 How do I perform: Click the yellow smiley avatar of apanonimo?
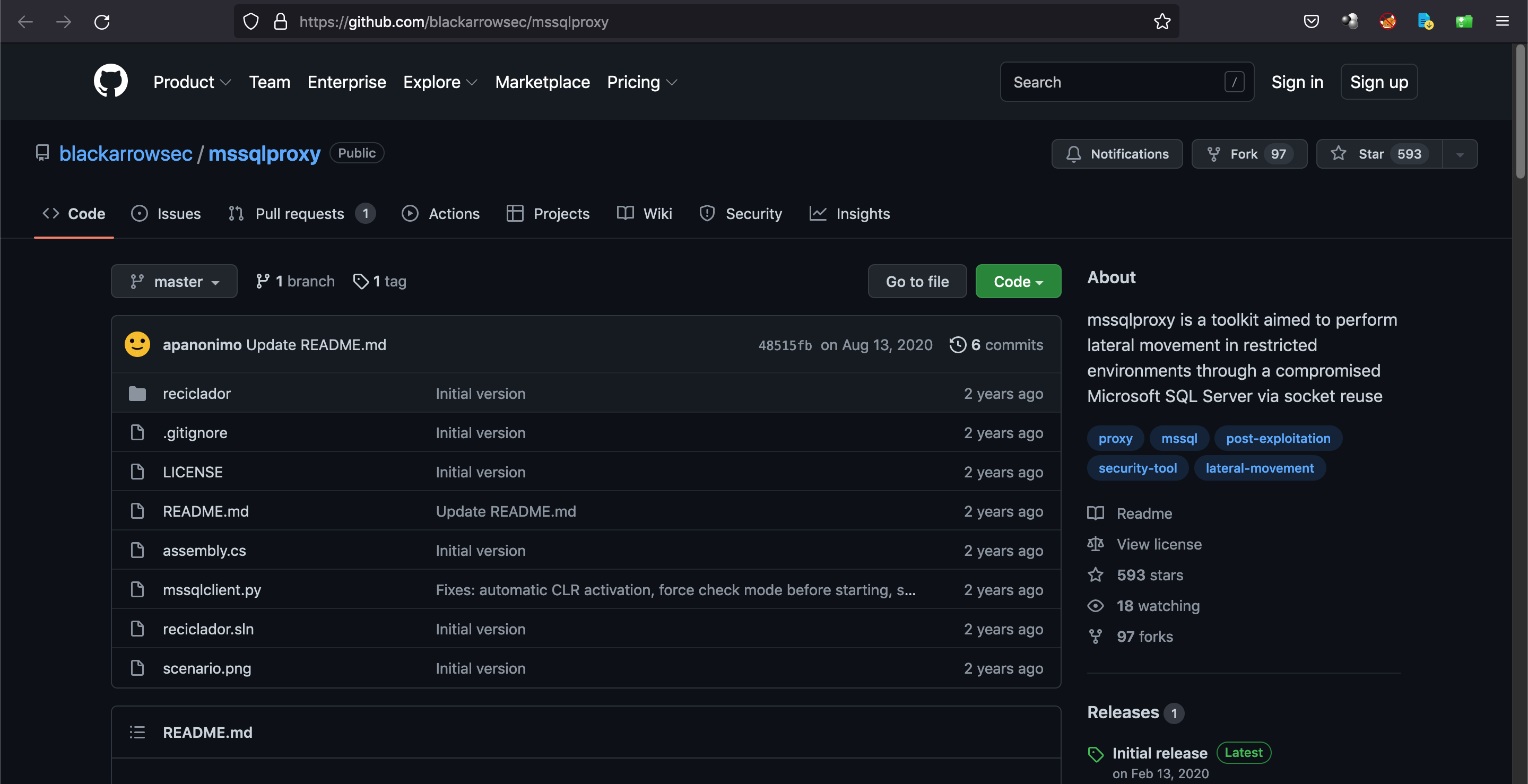click(x=137, y=345)
